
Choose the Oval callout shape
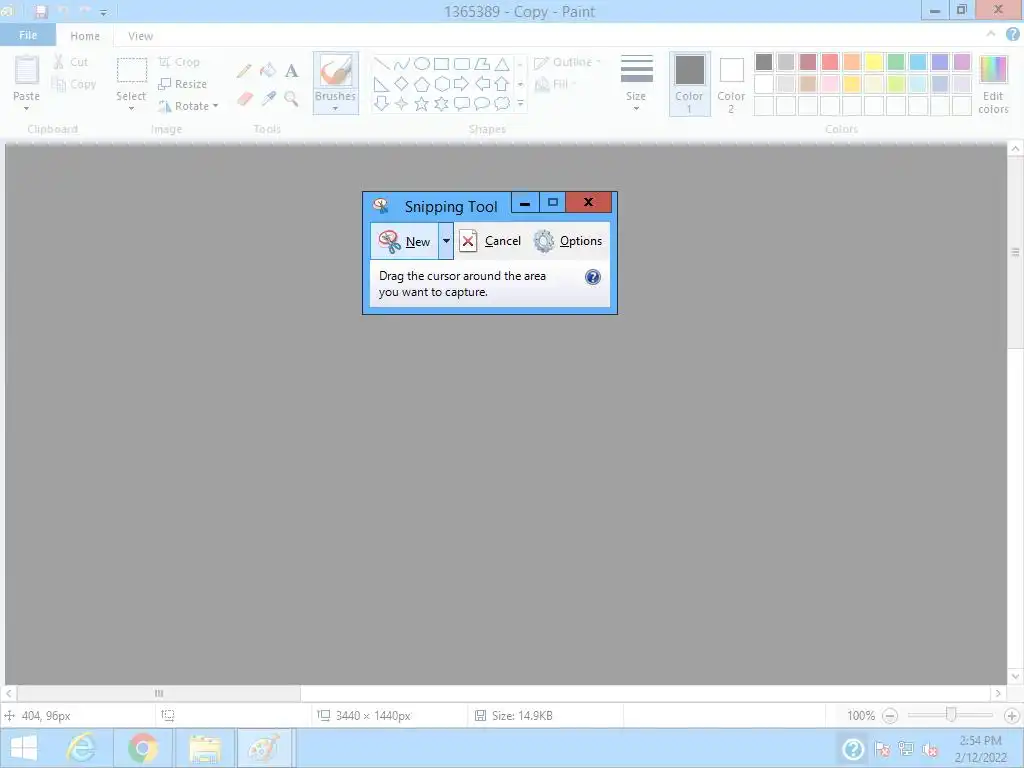(x=482, y=104)
